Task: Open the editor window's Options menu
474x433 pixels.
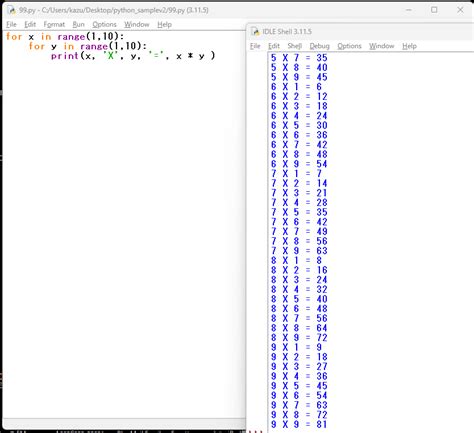Action: point(104,24)
